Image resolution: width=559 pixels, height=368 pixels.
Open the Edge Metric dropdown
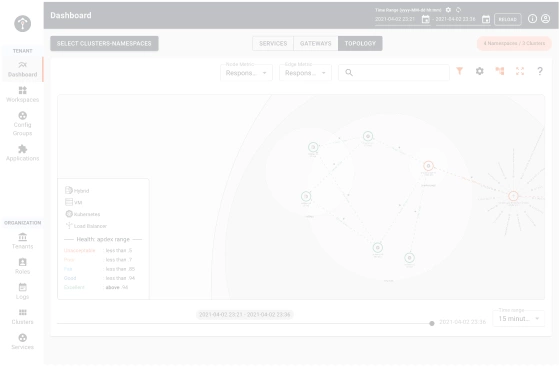[x=306, y=73]
